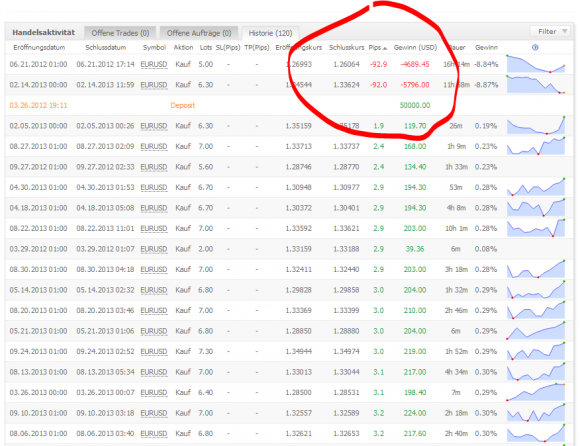The height and width of the screenshot is (446, 580).
Task: Click Gewinn percentage -8.87%
Action: click(486, 85)
